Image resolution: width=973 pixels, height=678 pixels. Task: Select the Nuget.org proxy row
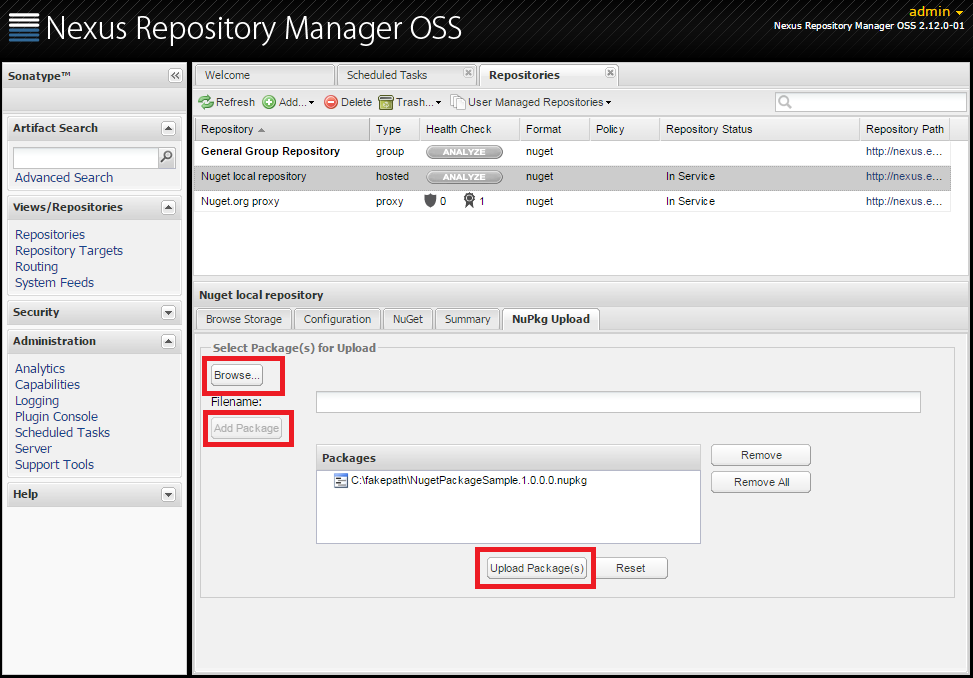tap(572, 202)
